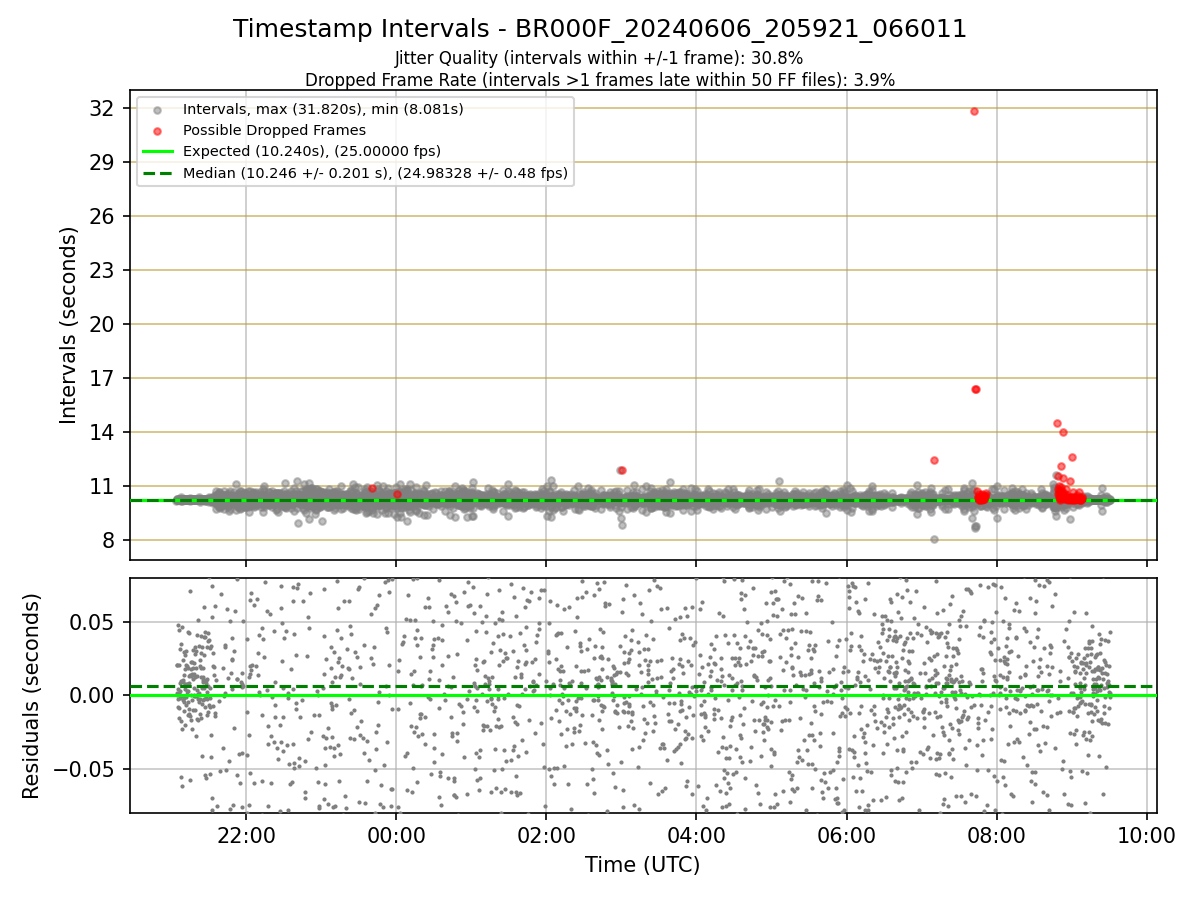Click the red outlier point near 16.4 seconds
The height and width of the screenshot is (900, 1200).
pyautogui.click(x=976, y=389)
